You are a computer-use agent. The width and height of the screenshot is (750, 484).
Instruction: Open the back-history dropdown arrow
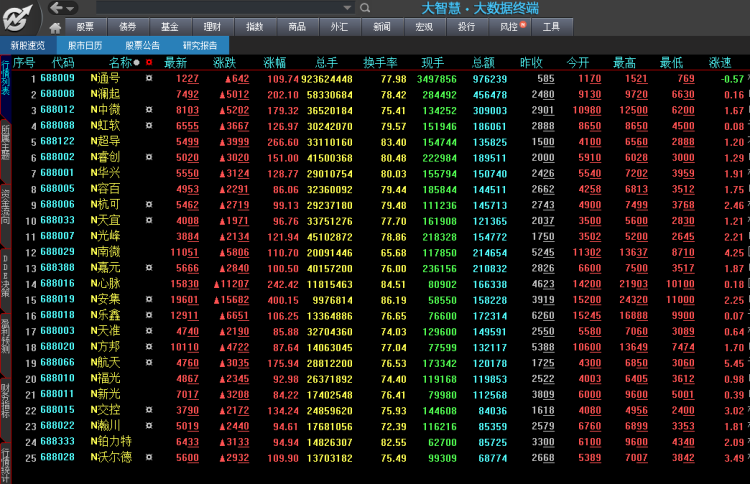[70, 9]
